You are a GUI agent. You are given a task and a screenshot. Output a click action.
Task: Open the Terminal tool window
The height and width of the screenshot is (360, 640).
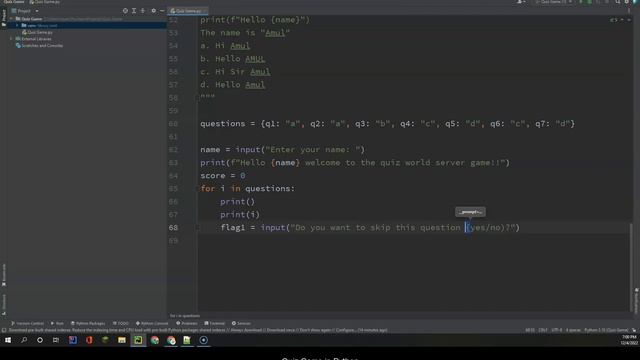coord(215,323)
